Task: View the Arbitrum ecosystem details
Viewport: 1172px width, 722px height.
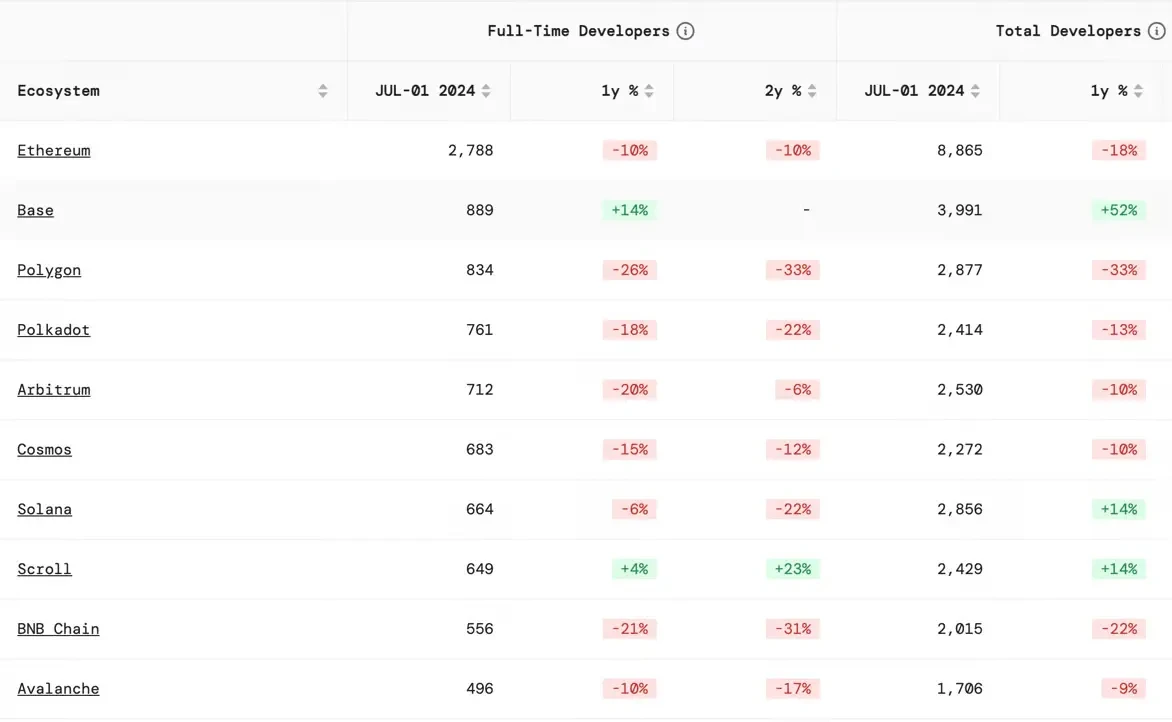Action: (54, 390)
